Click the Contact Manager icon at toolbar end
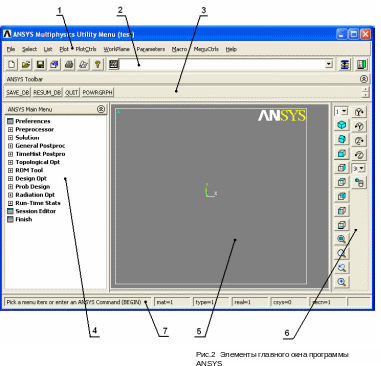381x366 pixels. point(362,64)
